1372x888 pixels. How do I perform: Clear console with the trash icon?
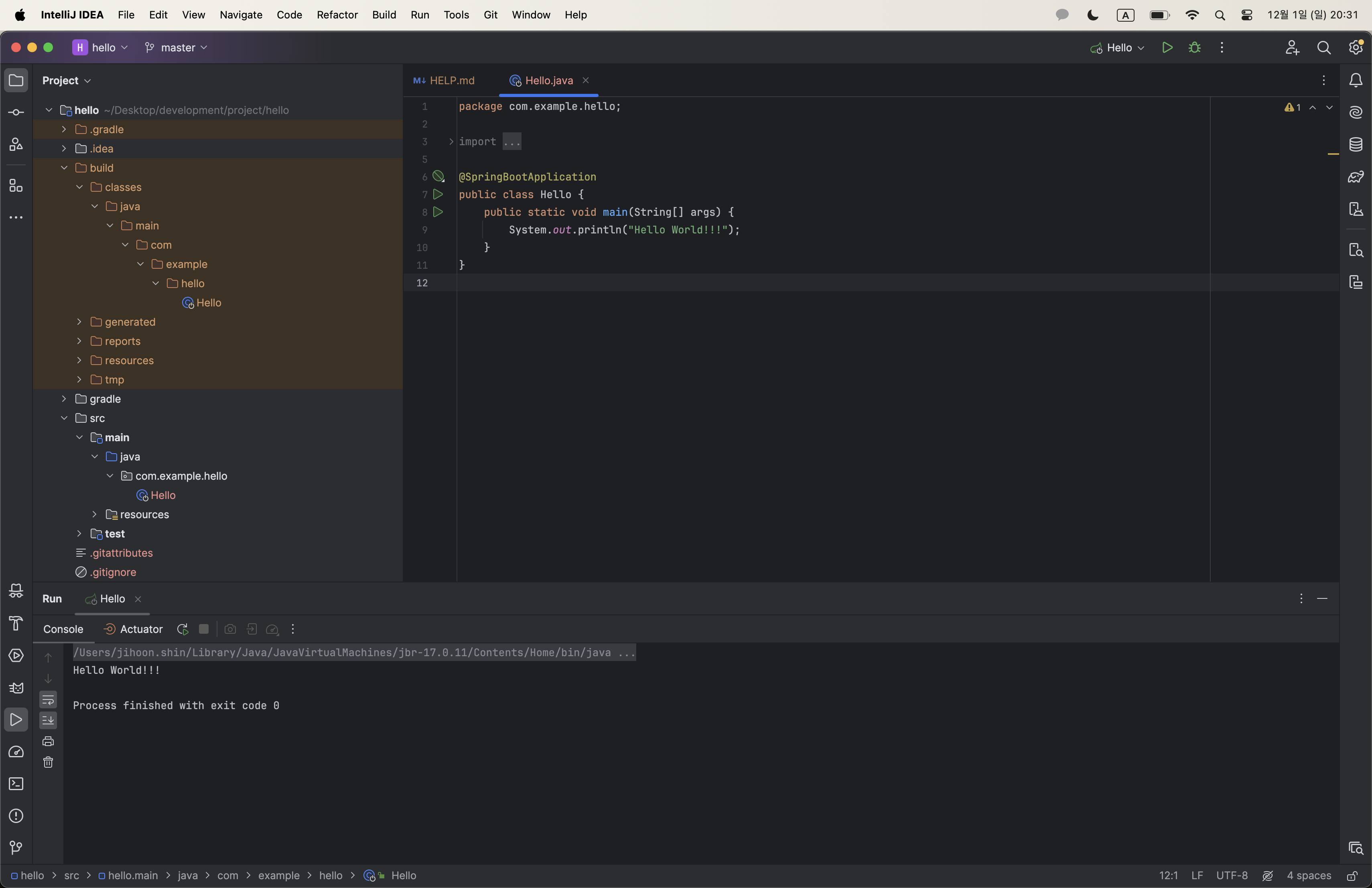tap(48, 762)
